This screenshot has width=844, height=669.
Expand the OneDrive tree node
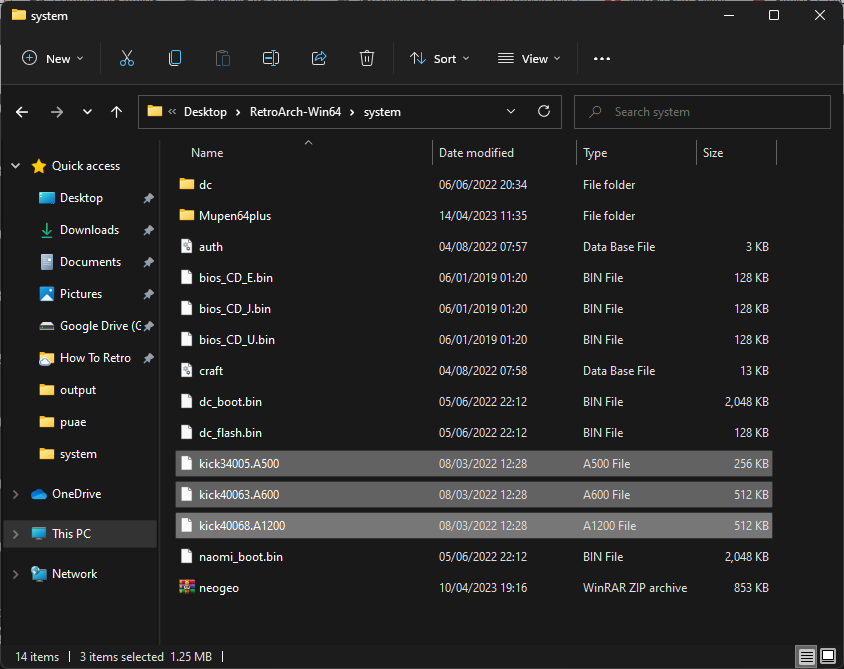point(16,494)
